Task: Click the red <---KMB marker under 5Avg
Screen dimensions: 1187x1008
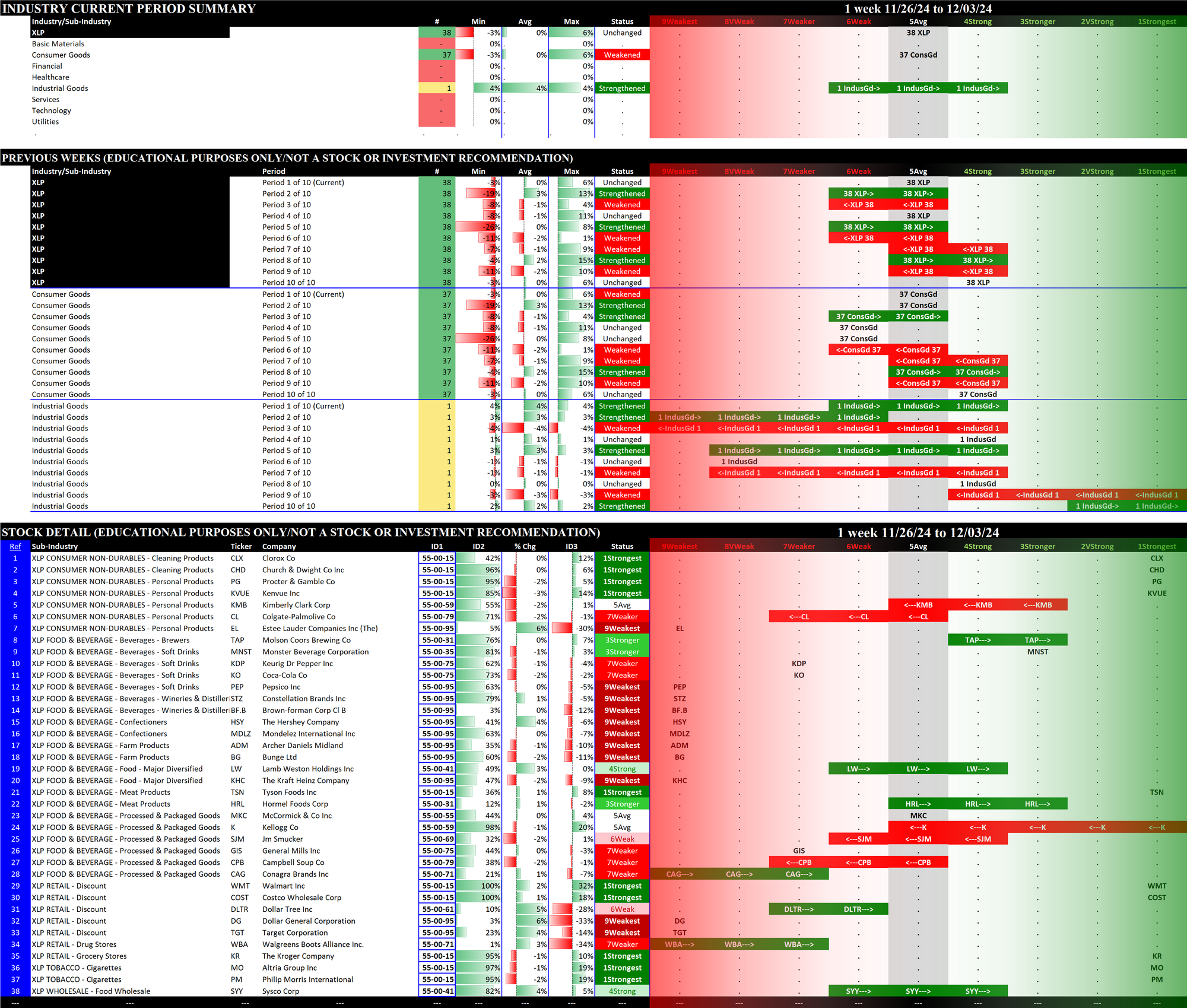Action: [918, 606]
